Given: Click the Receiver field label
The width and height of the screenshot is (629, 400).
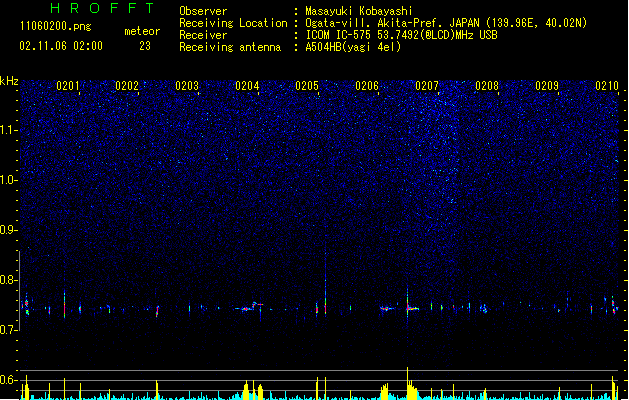Looking at the screenshot, I should [203, 35].
